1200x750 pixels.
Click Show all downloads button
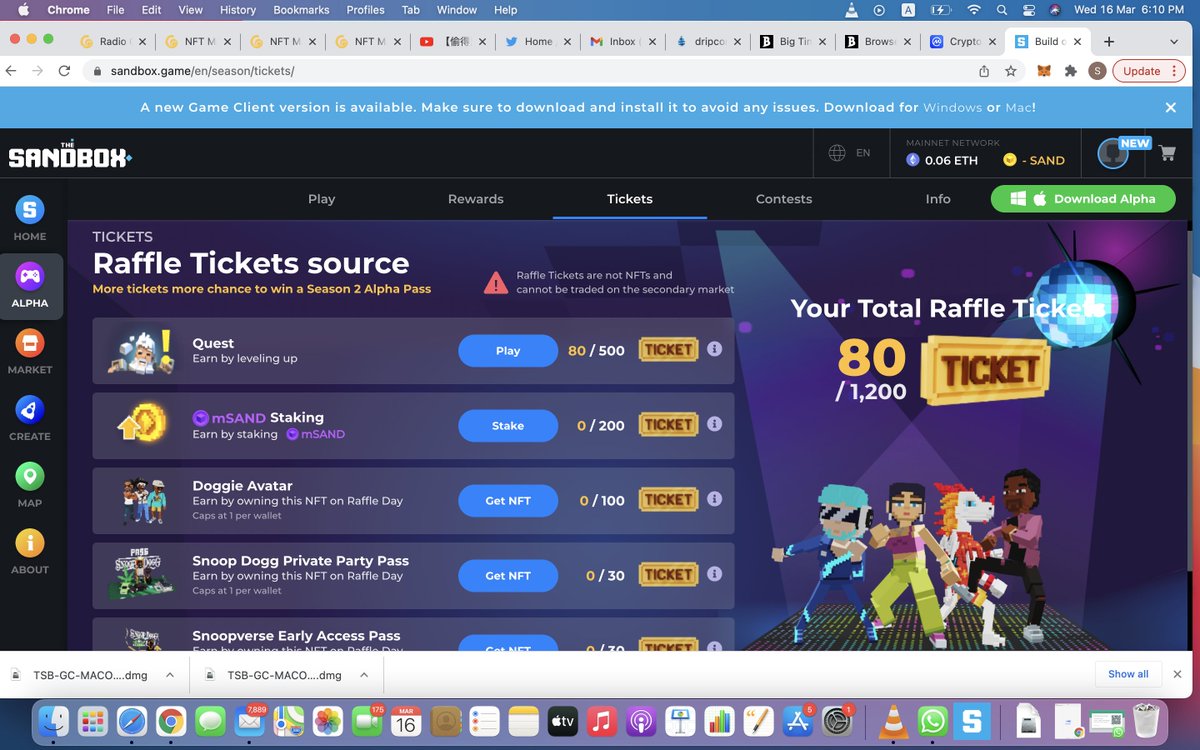[x=1128, y=674]
